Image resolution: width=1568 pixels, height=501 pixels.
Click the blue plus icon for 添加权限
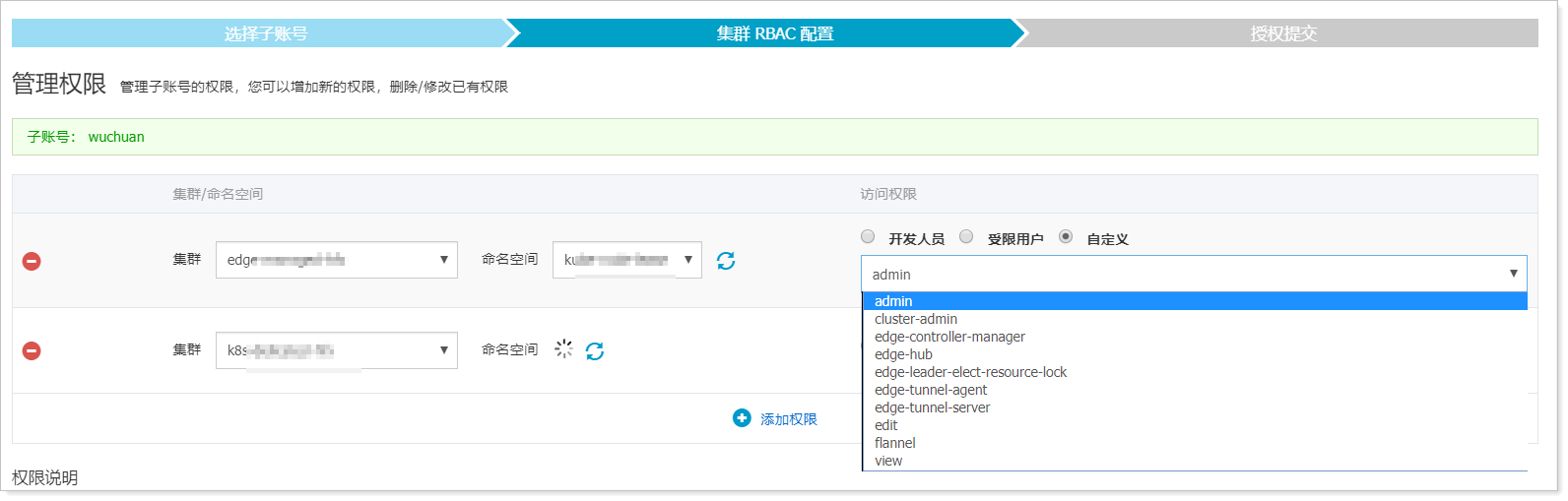click(x=742, y=418)
